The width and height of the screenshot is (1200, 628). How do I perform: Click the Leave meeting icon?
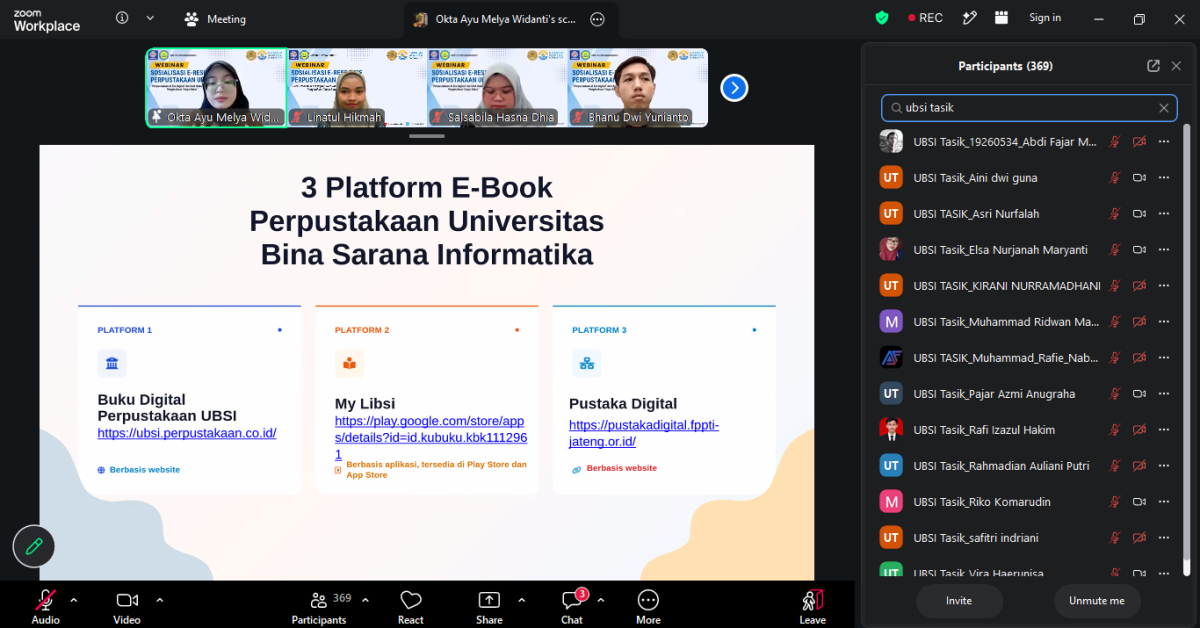pos(812,600)
